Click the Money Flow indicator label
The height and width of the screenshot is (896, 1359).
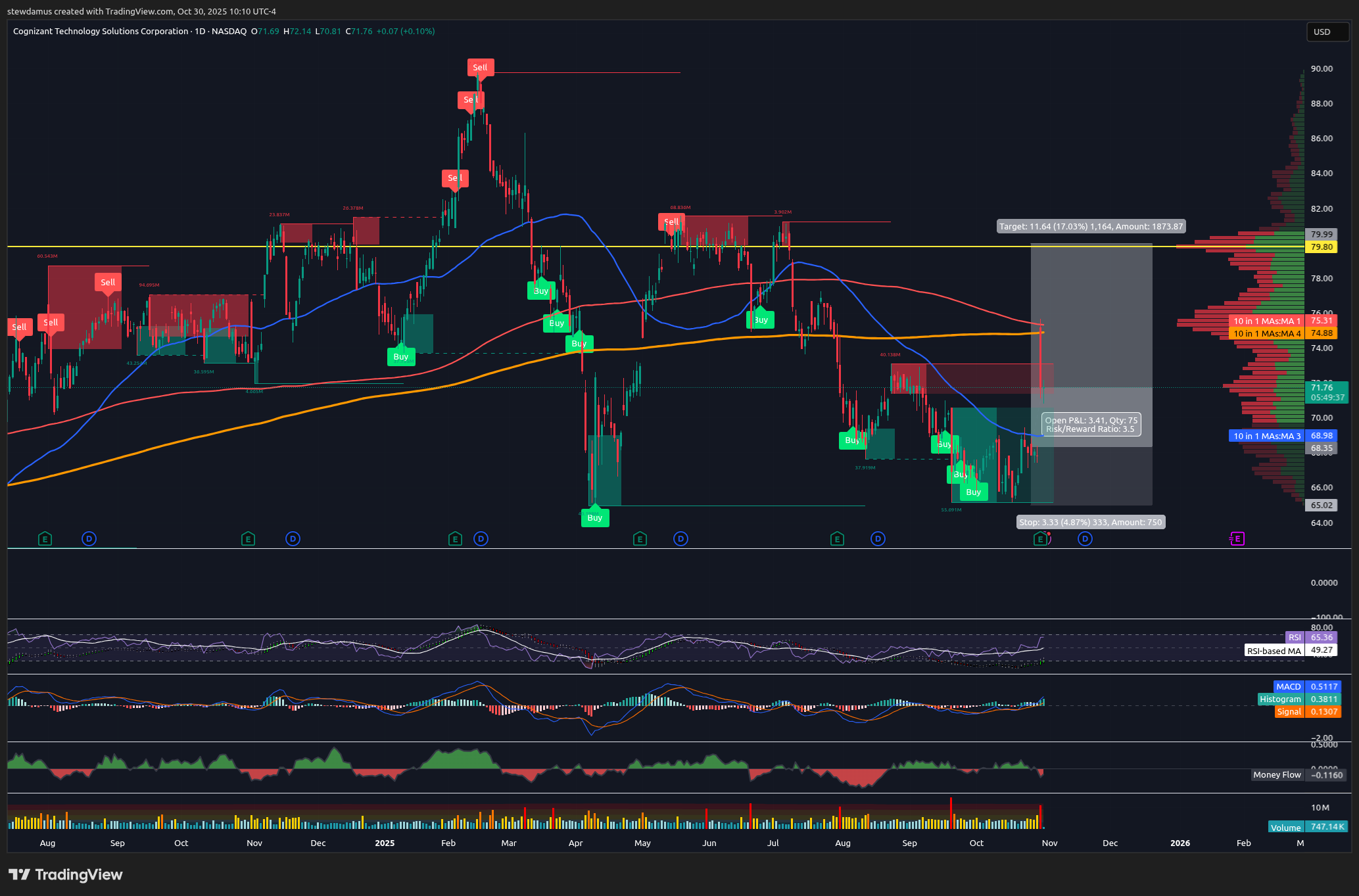[x=1276, y=775]
